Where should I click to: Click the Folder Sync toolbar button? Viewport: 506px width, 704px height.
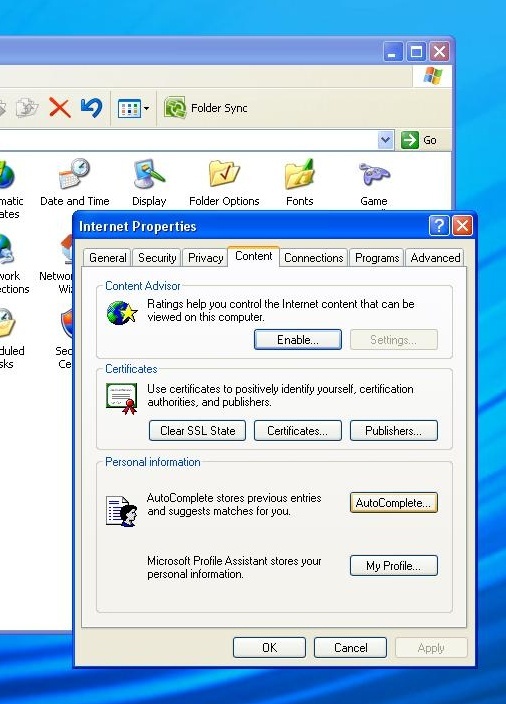click(206, 108)
